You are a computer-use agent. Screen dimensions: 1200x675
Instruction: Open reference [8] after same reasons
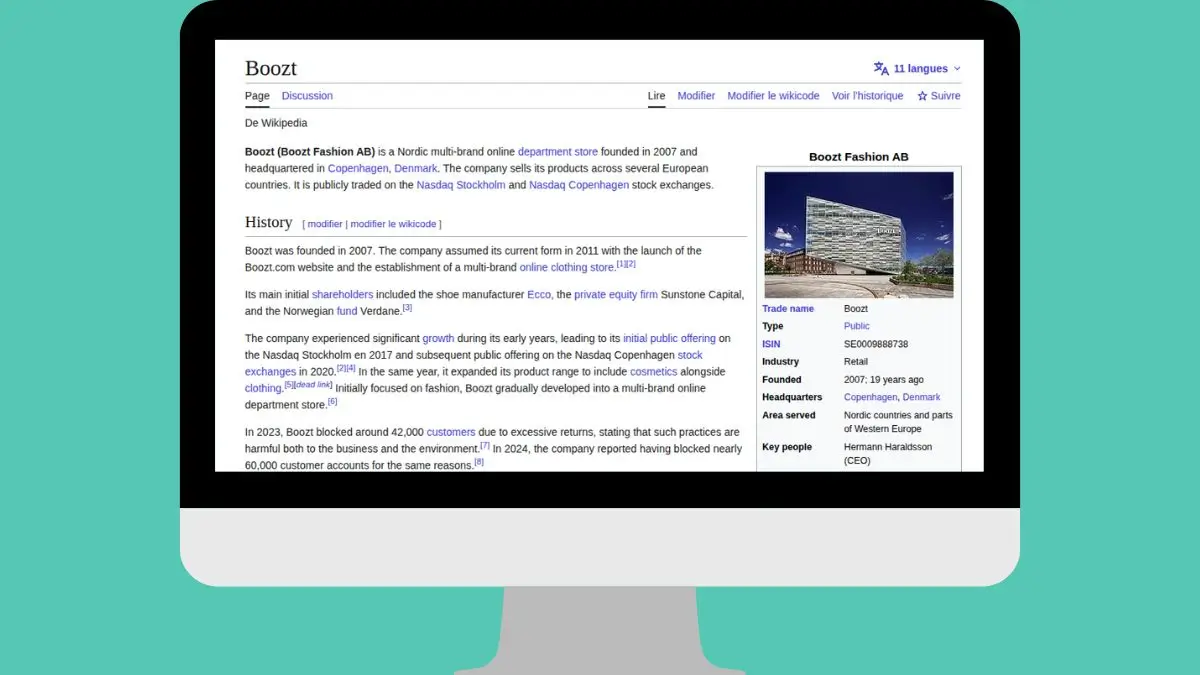tap(479, 461)
